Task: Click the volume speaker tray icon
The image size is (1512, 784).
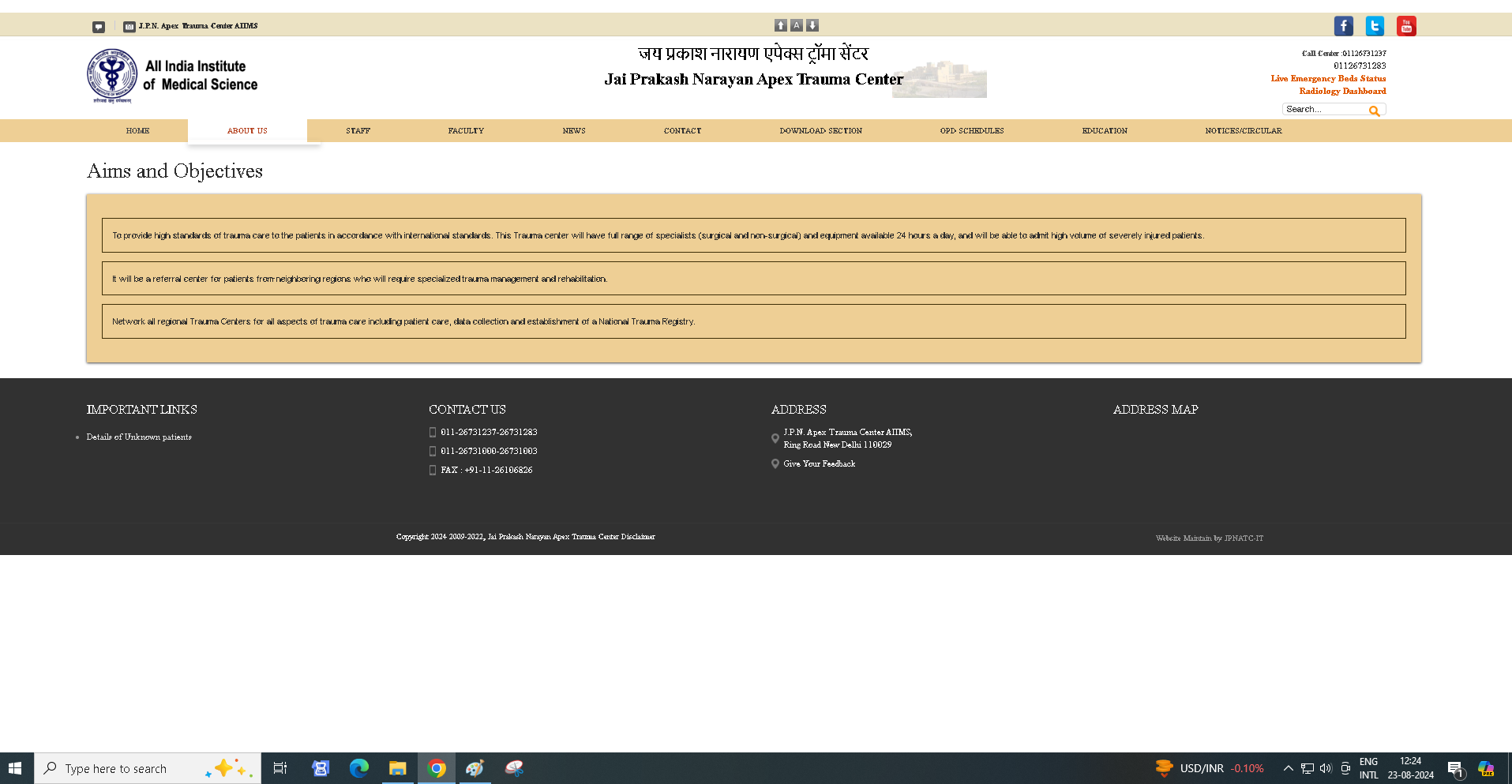Action: 1326,768
